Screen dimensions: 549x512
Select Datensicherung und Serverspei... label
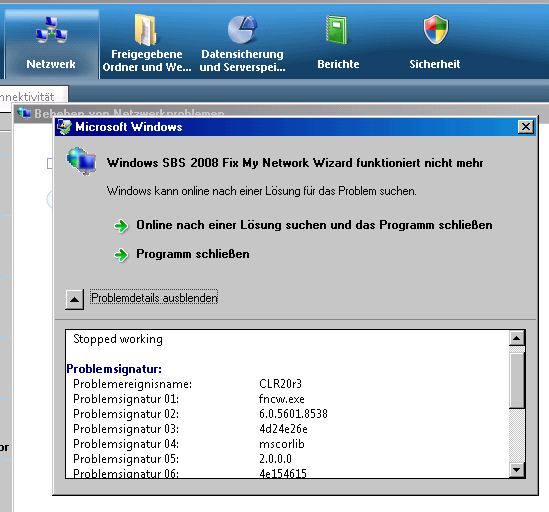(243, 61)
